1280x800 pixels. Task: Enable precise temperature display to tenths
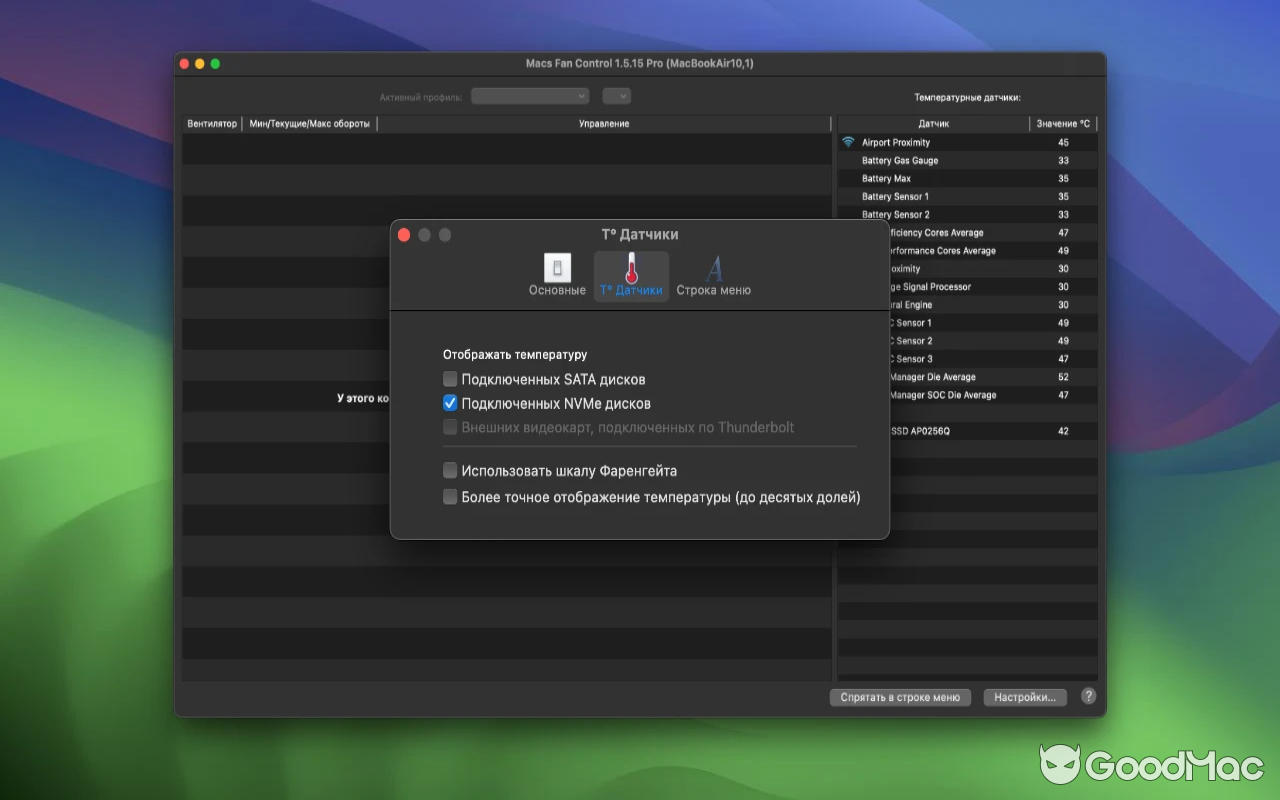(x=450, y=496)
